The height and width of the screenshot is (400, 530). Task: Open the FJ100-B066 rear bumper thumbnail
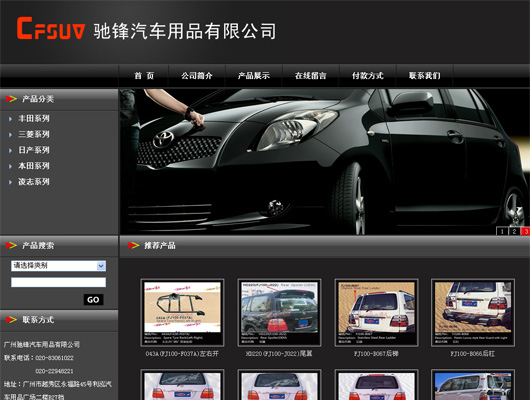coord(473,312)
